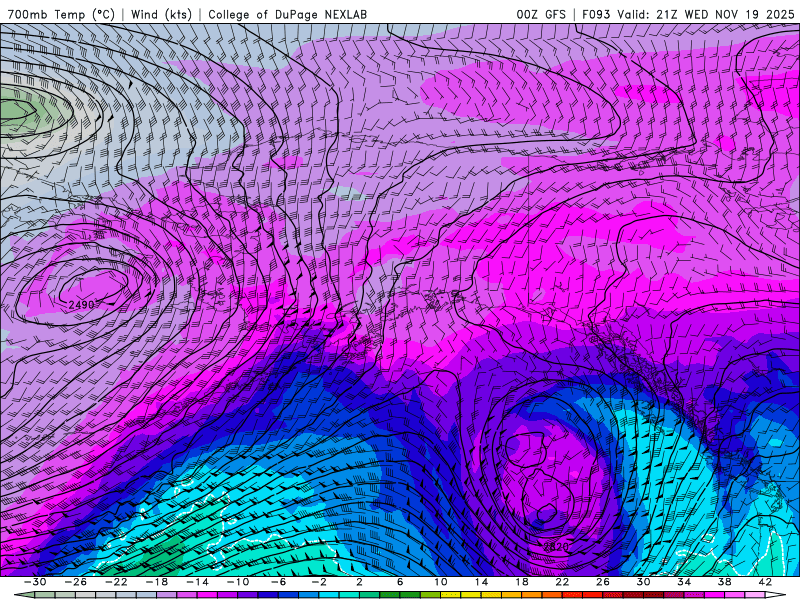Click the -30 colorbar scale label
This screenshot has width=800, height=600.
coord(35,582)
